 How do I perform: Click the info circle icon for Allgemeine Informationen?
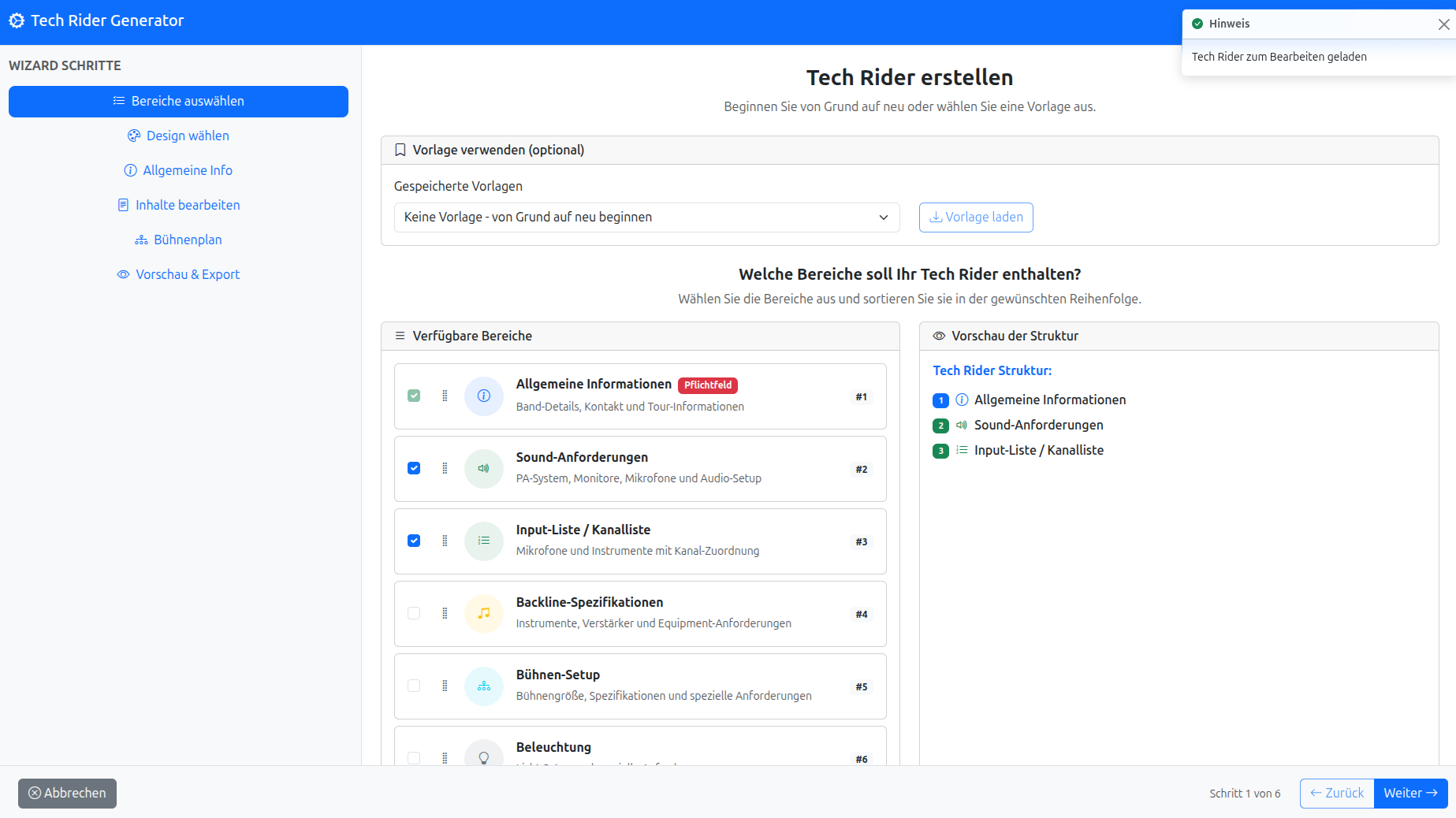pyautogui.click(x=484, y=396)
